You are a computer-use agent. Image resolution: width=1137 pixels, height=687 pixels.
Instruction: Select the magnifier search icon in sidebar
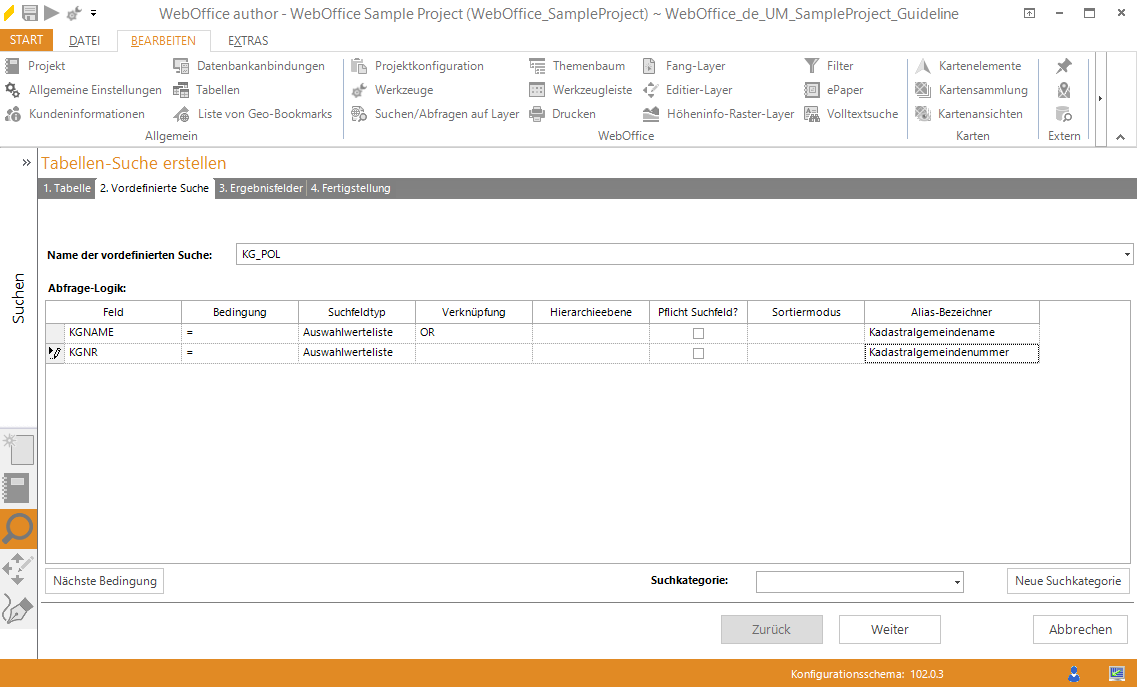coord(18,529)
